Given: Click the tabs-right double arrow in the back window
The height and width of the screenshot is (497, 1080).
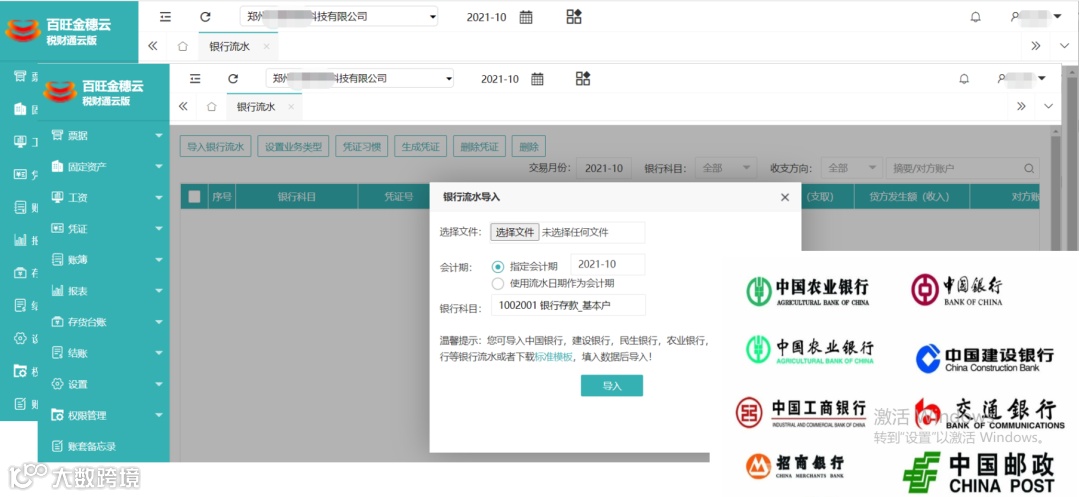Looking at the screenshot, I should (x=1036, y=46).
